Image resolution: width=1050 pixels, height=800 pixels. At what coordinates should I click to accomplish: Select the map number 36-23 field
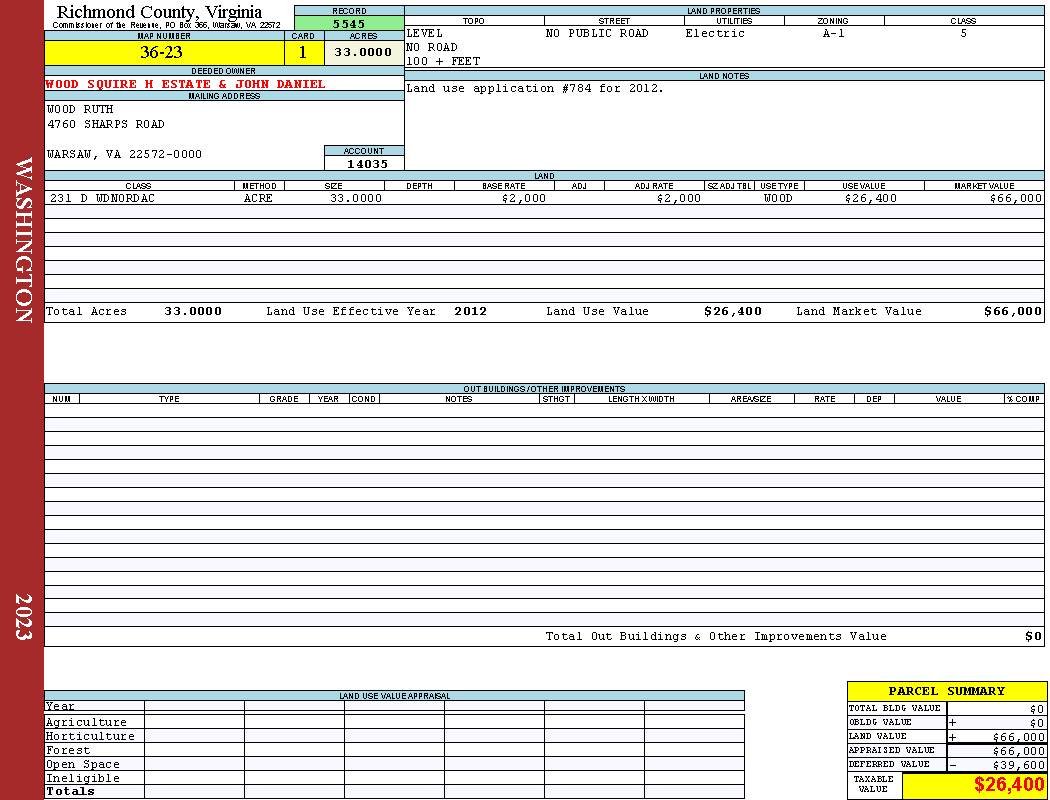pos(164,53)
